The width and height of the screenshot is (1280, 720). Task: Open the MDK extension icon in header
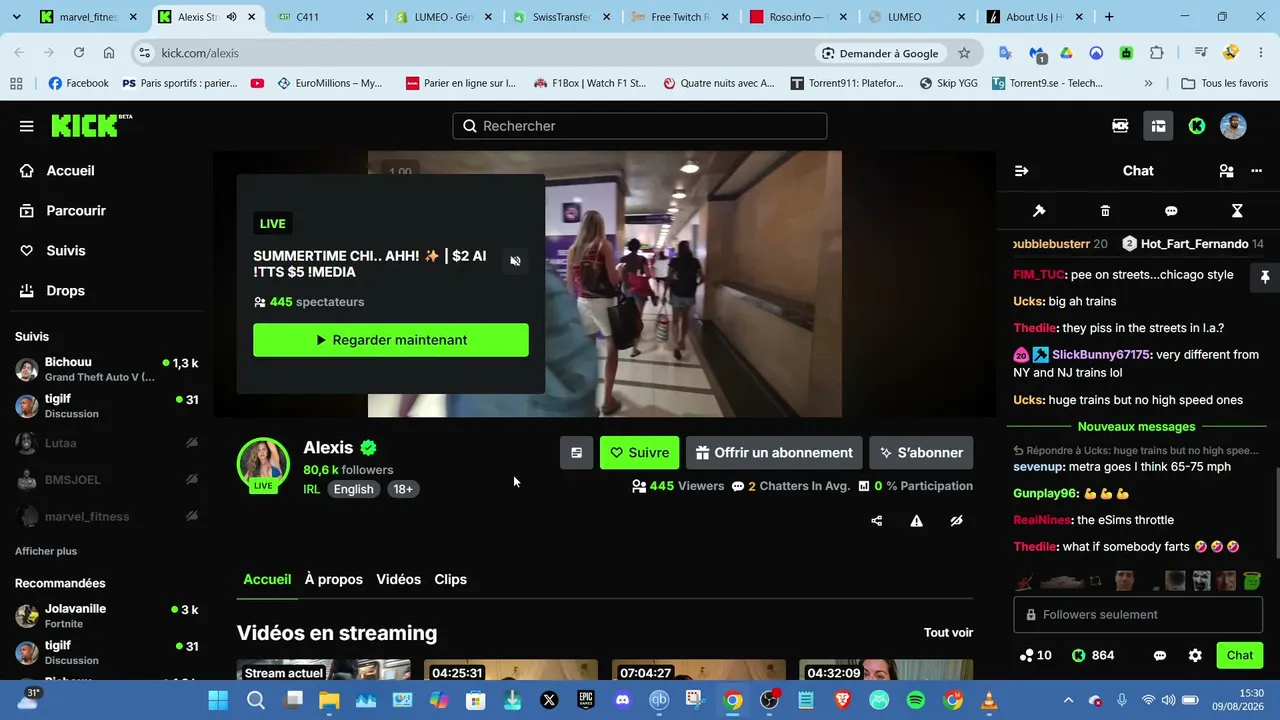click(x=1120, y=126)
